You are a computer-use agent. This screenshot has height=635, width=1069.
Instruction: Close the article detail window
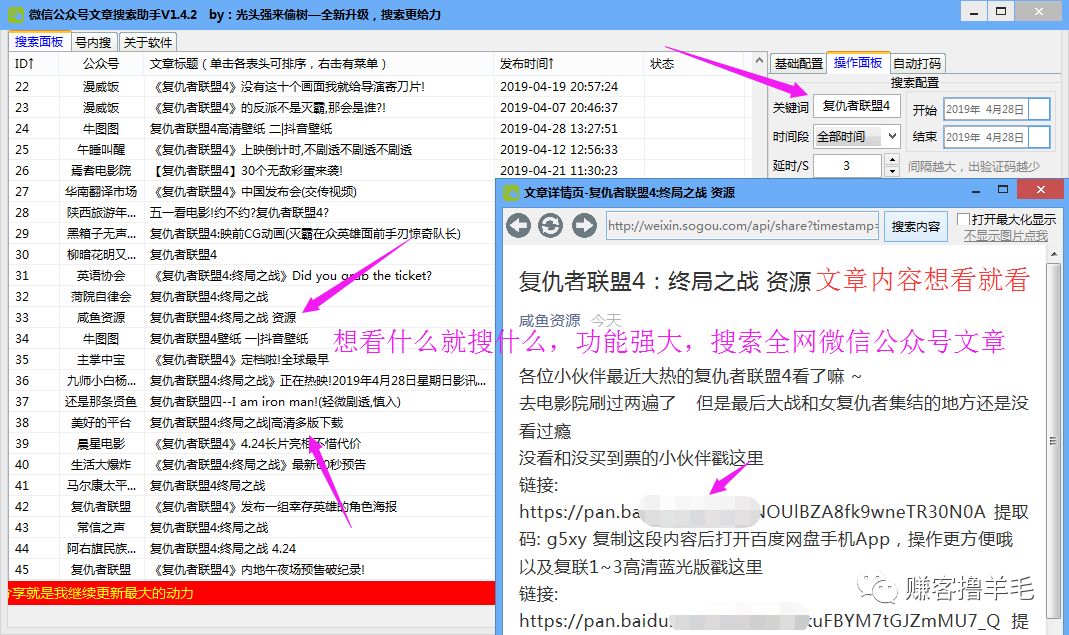pos(1040,190)
